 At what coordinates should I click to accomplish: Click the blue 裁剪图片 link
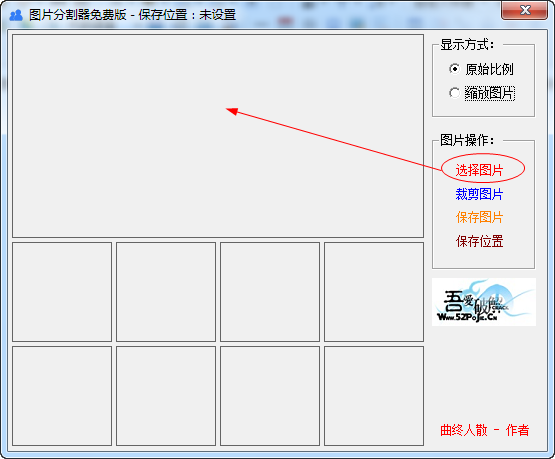[479, 194]
